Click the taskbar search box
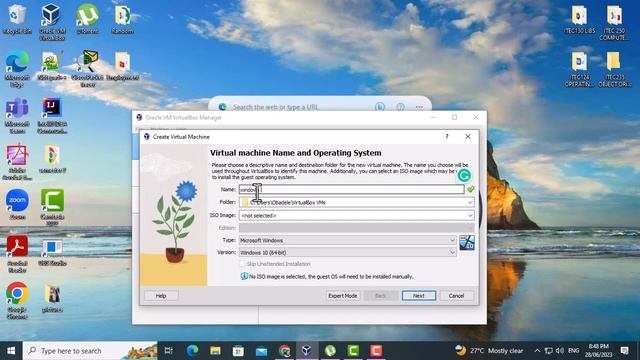Viewport: 640px width, 360px height. 90,351
